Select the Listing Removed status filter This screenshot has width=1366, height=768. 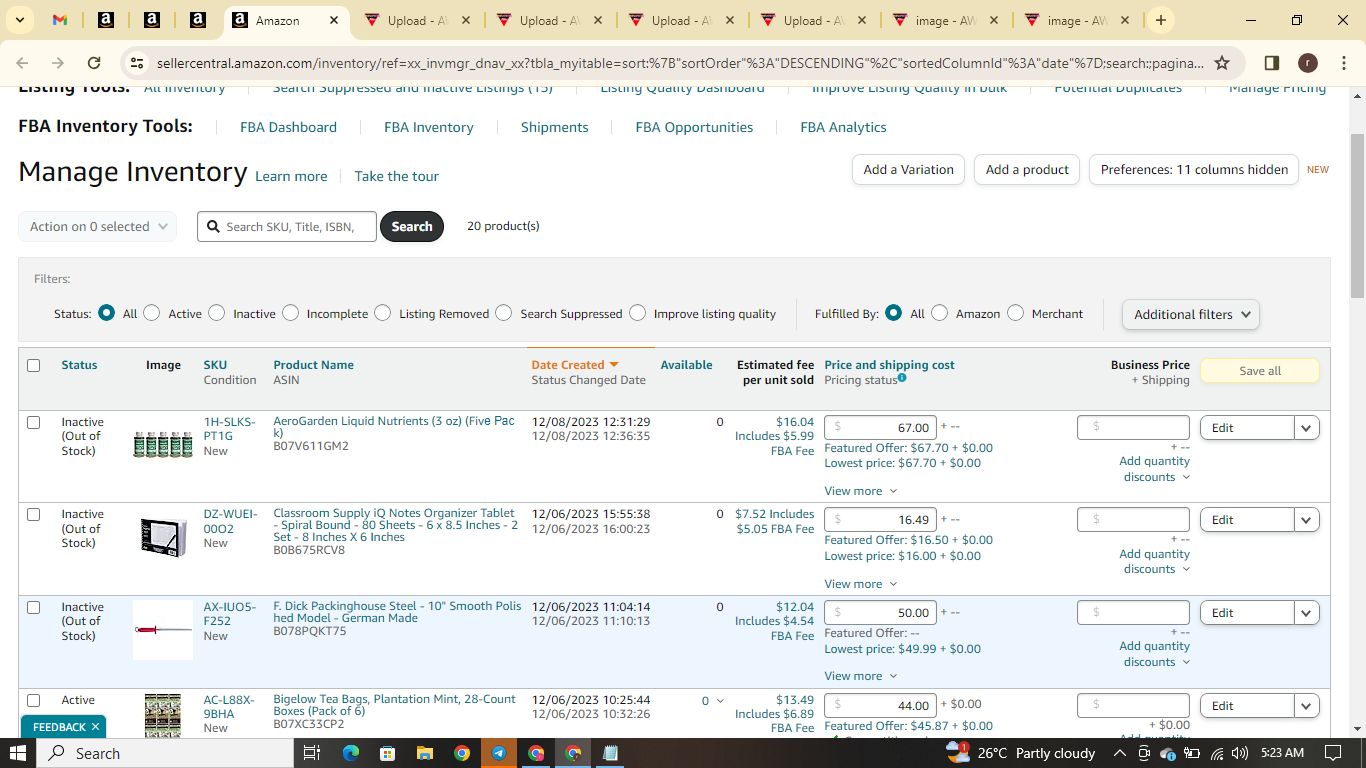[x=383, y=313]
